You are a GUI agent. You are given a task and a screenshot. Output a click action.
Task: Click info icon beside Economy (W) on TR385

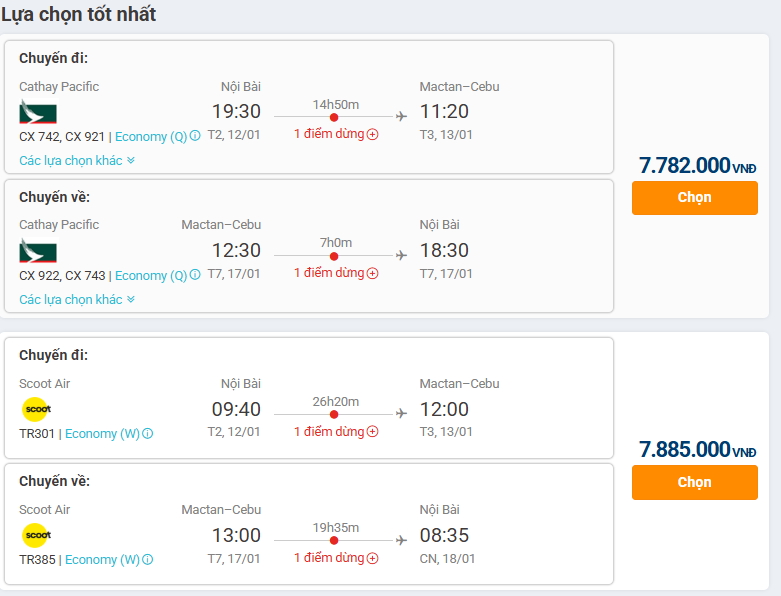coord(147,560)
